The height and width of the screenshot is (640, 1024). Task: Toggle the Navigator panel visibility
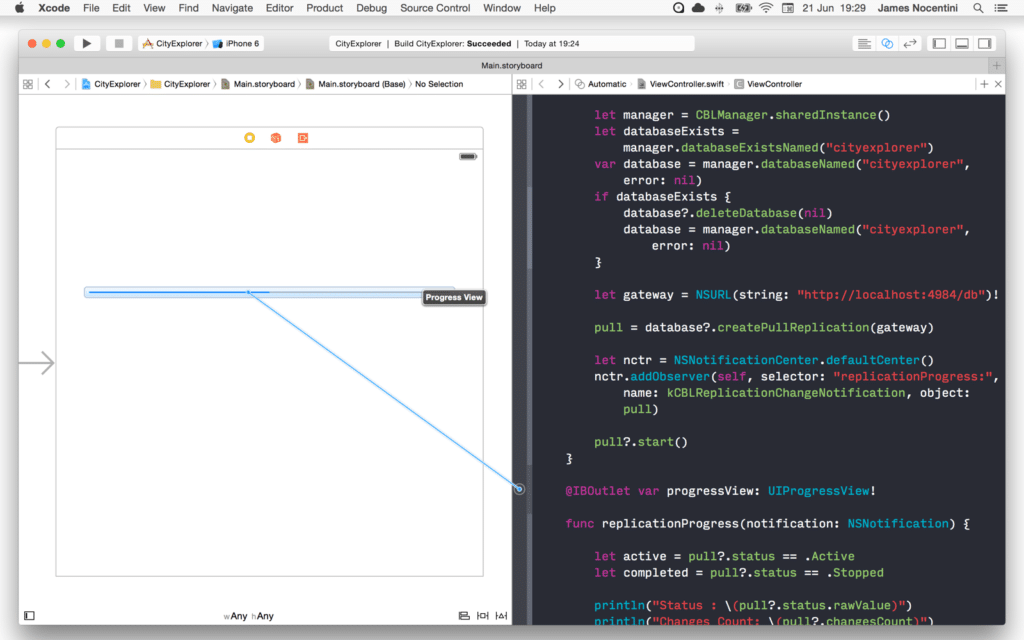[x=939, y=43]
